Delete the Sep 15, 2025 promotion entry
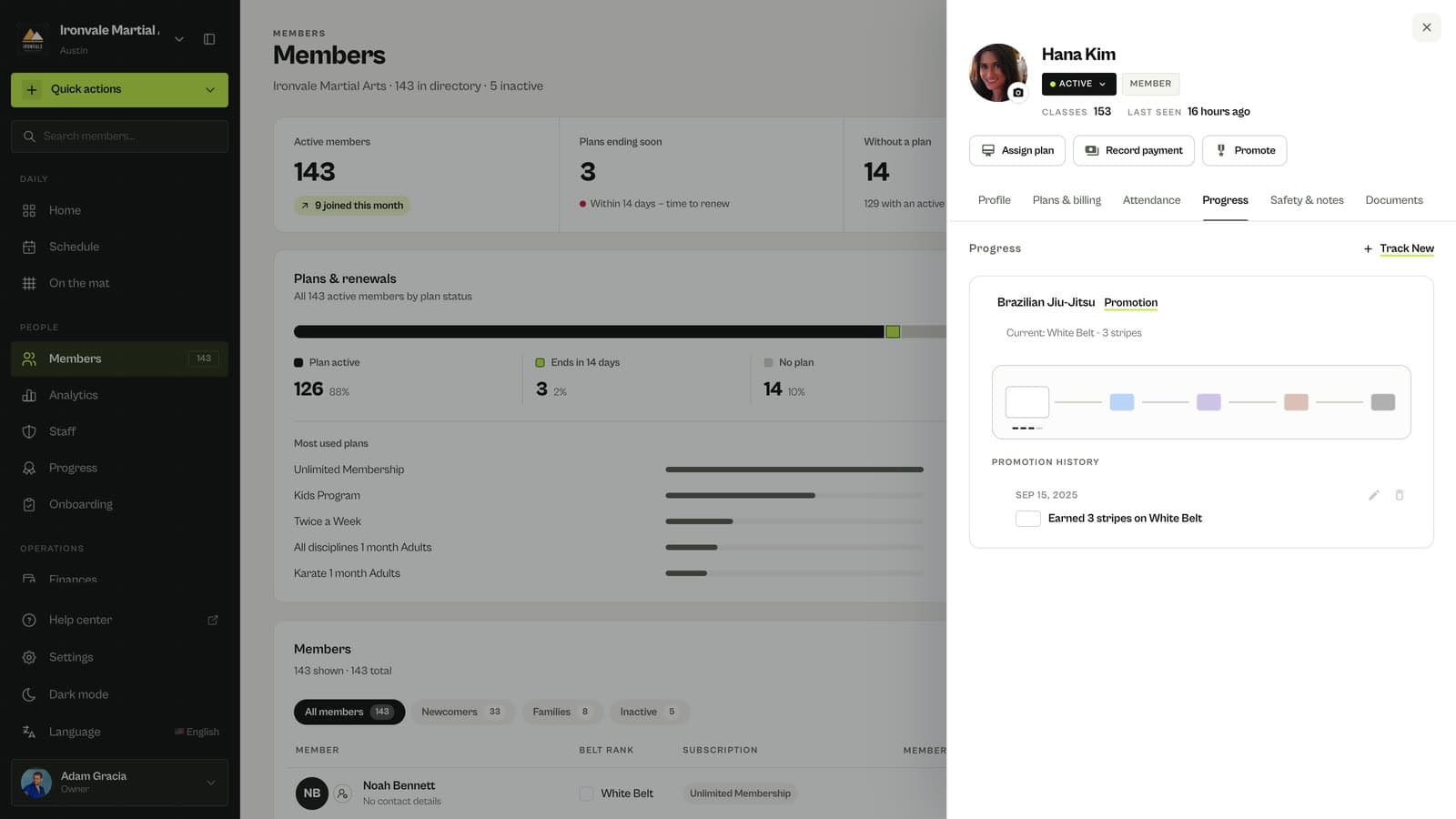This screenshot has width=1456, height=819. 1400,495
